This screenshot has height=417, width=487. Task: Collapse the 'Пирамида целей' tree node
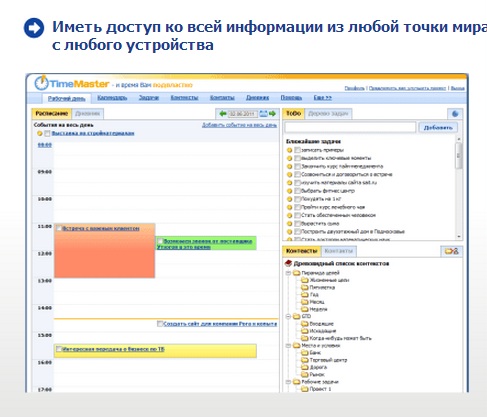[x=288, y=273]
